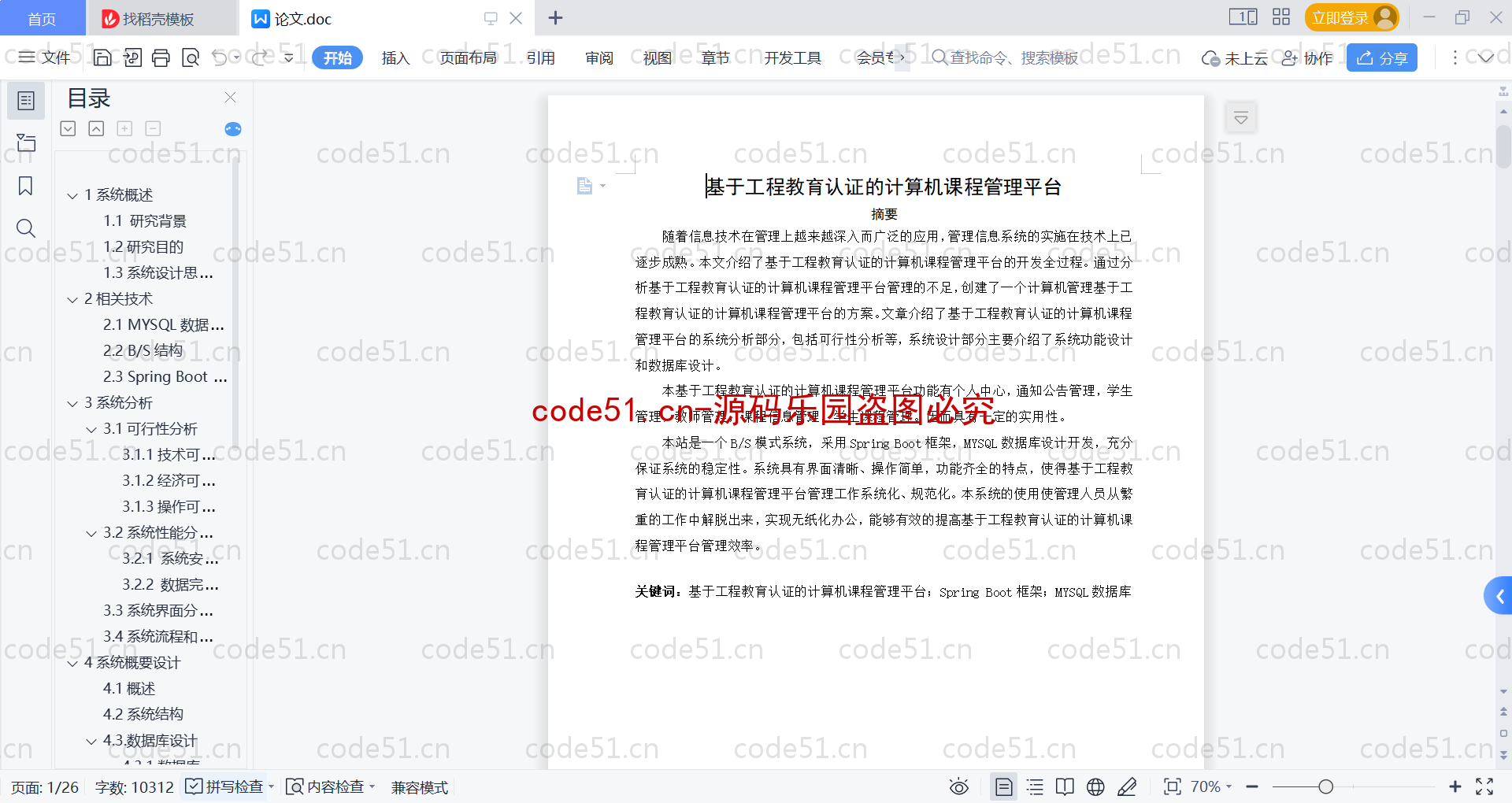
Task: Select the 审阅 ribbon tab
Action: coord(599,57)
